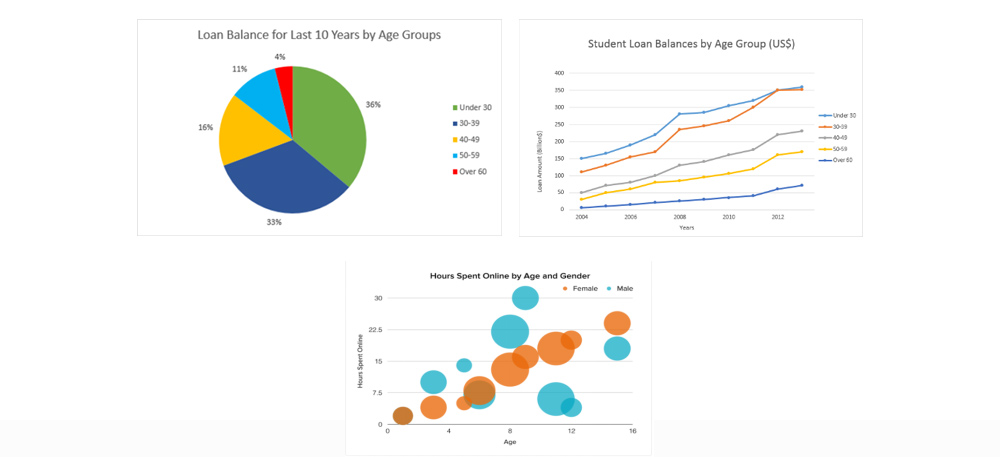
Task: Click green Under 30 swatch in pie legend
Action: (455, 108)
